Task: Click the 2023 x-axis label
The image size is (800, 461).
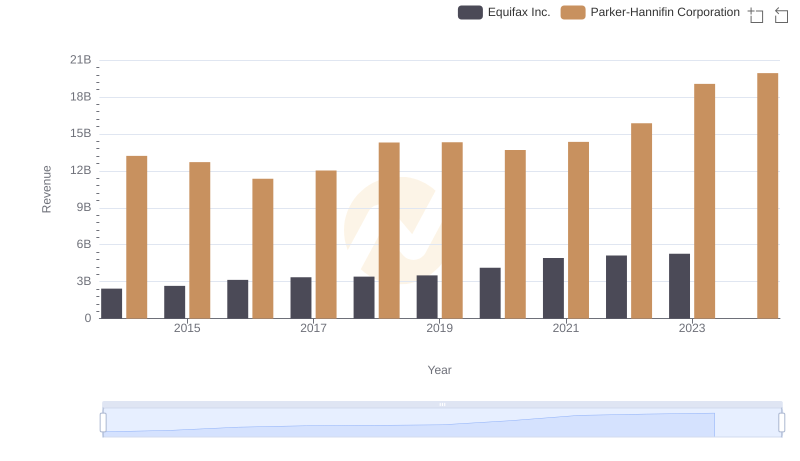Action: pyautogui.click(x=692, y=328)
